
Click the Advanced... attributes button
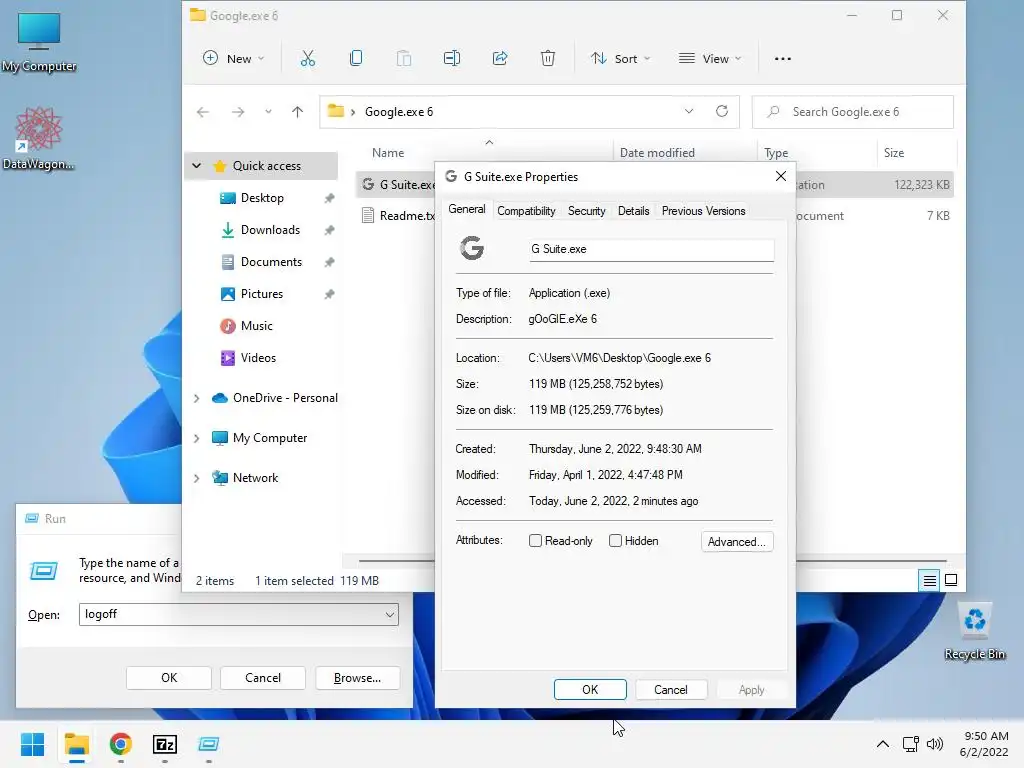(737, 541)
